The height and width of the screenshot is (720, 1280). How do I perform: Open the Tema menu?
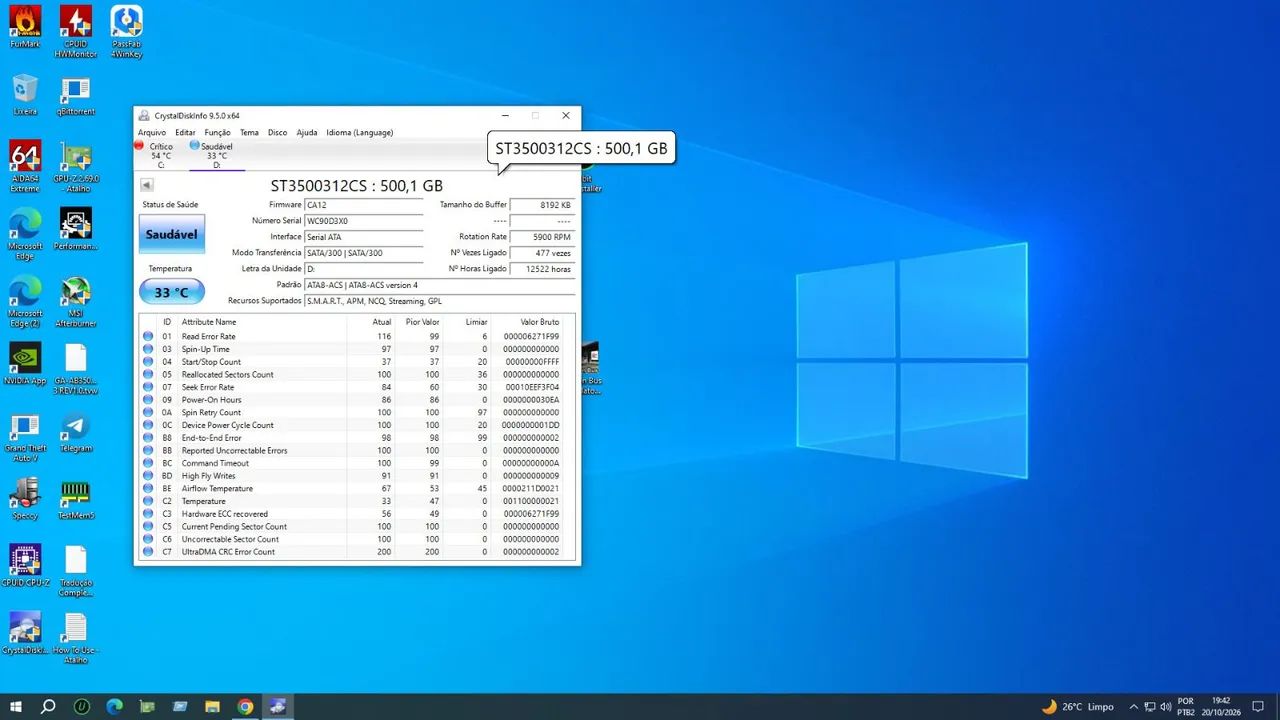pos(249,132)
